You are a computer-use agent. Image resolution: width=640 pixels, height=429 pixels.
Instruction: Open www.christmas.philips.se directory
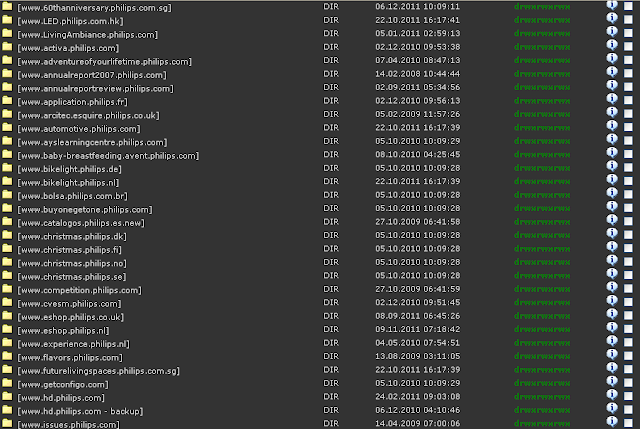[x=72, y=277]
